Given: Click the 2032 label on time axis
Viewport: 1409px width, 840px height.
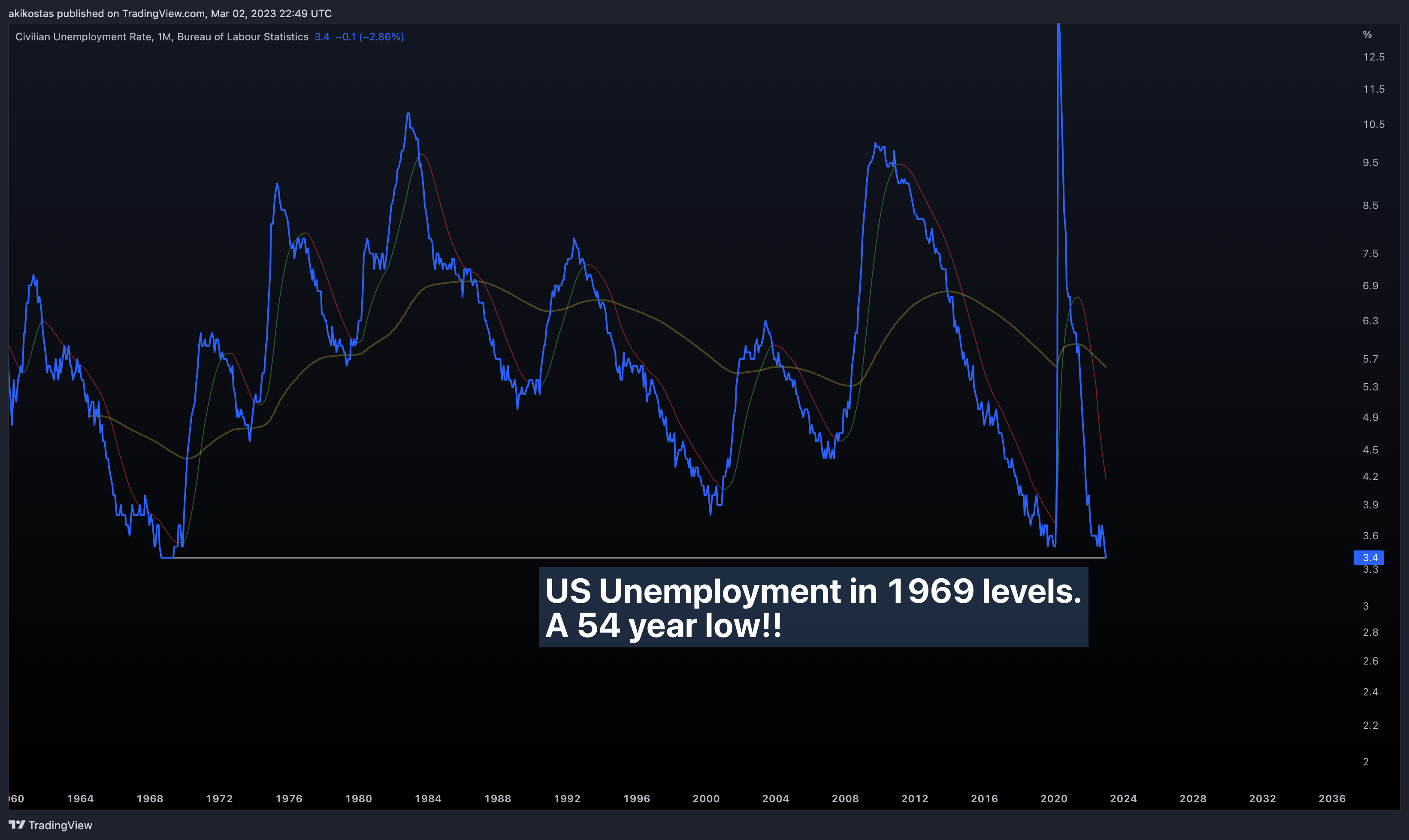Looking at the screenshot, I should coord(1263,799).
